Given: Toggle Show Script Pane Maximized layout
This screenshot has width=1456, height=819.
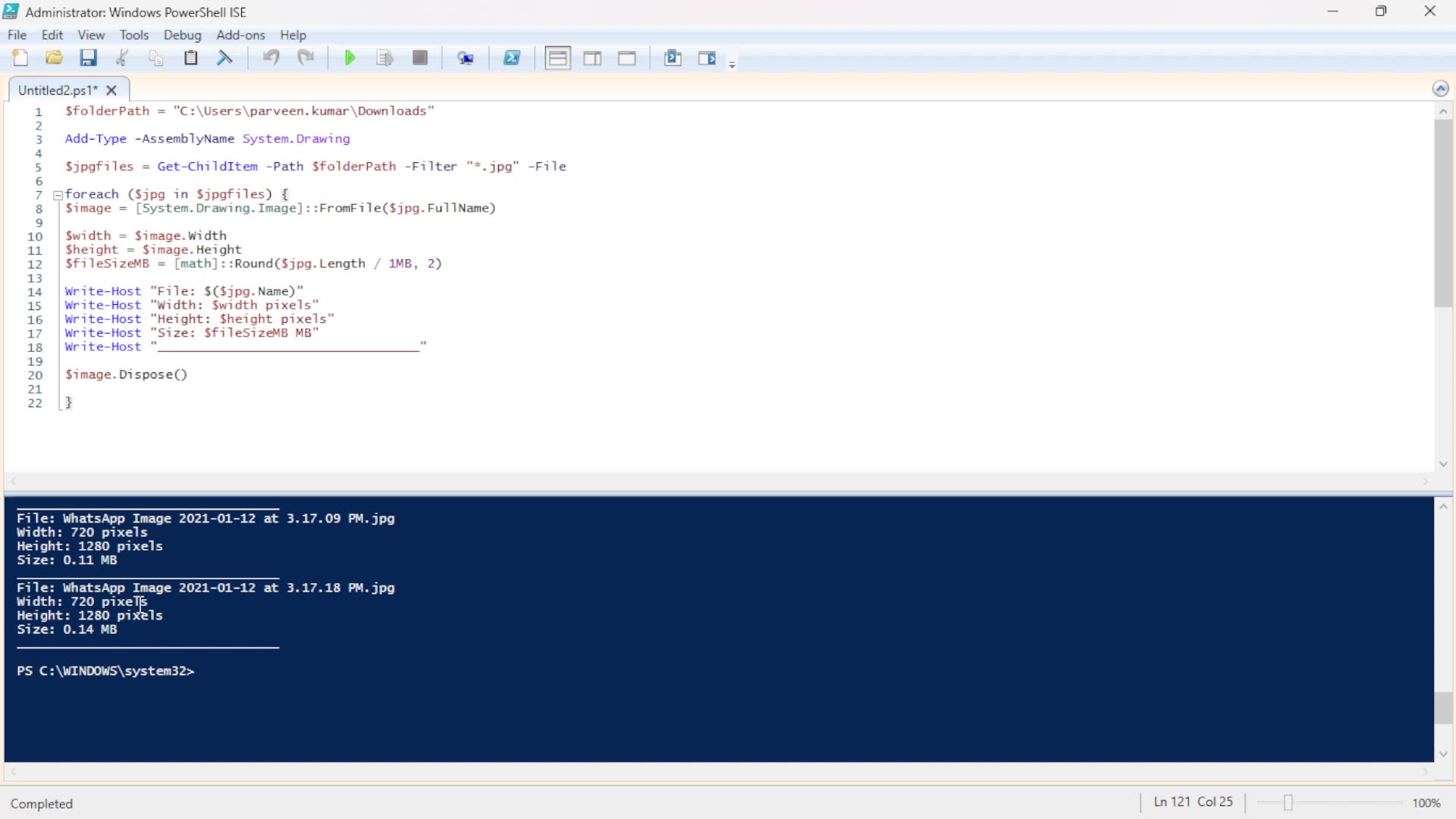Looking at the screenshot, I should point(627,58).
